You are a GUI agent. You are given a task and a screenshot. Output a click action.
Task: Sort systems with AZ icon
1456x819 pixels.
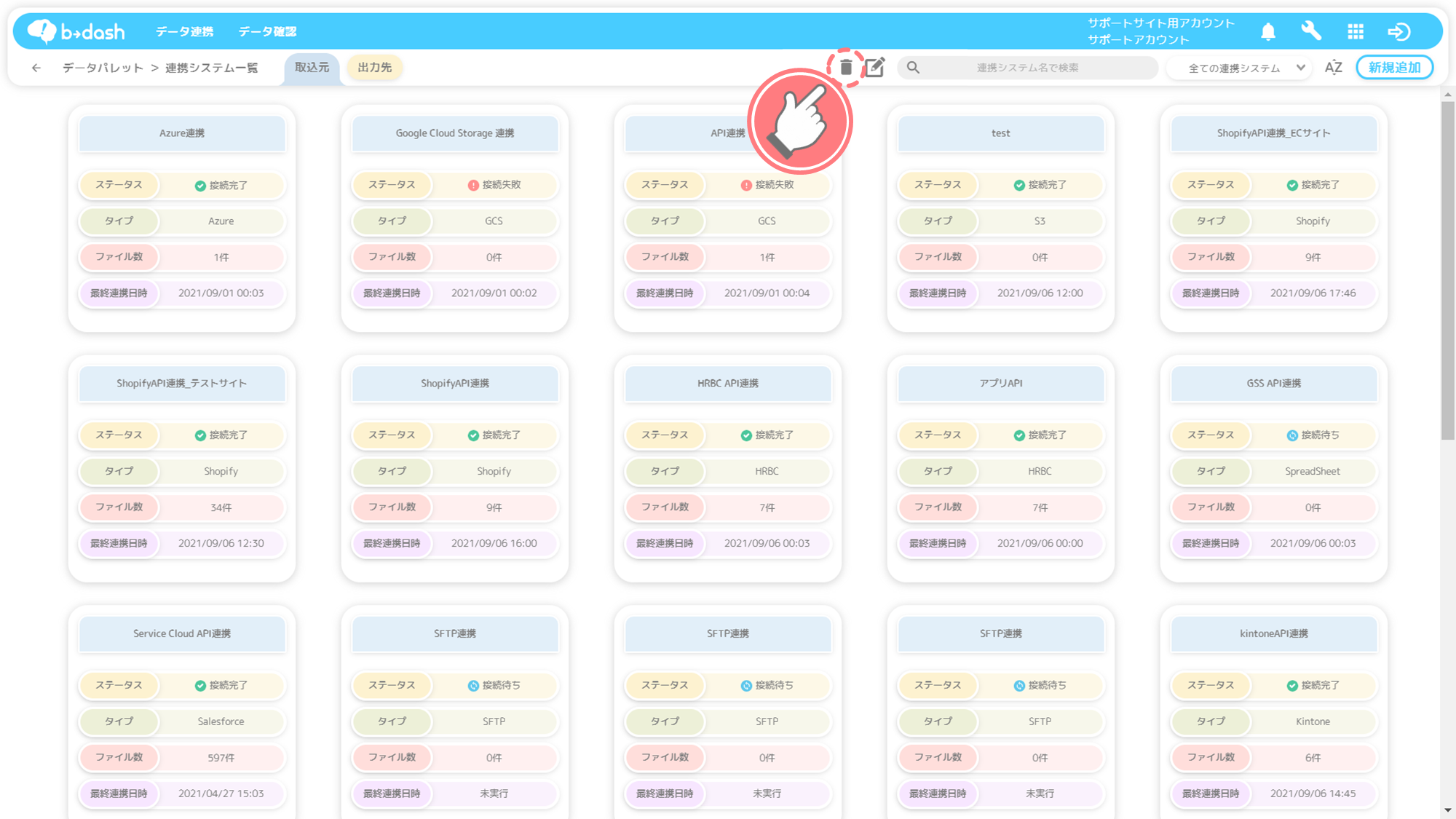tap(1334, 68)
